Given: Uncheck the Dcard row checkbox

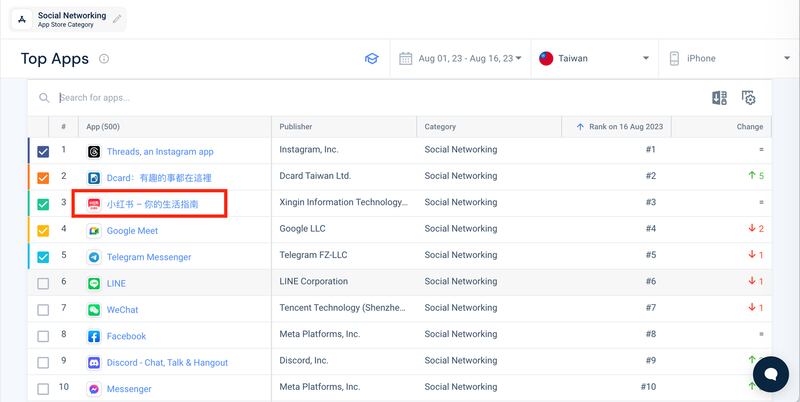Looking at the screenshot, I should point(43,178).
